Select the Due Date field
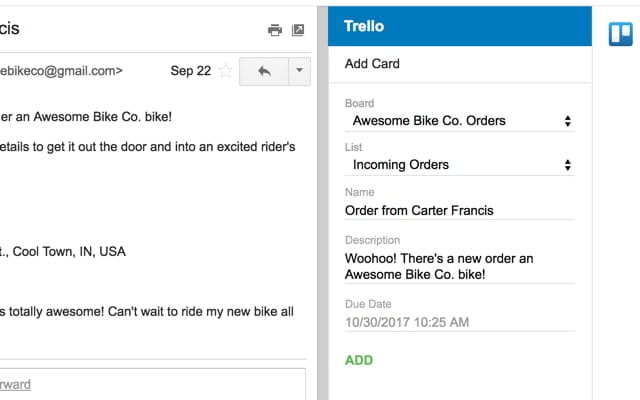Viewport: 640px width, 400px height. [459, 322]
